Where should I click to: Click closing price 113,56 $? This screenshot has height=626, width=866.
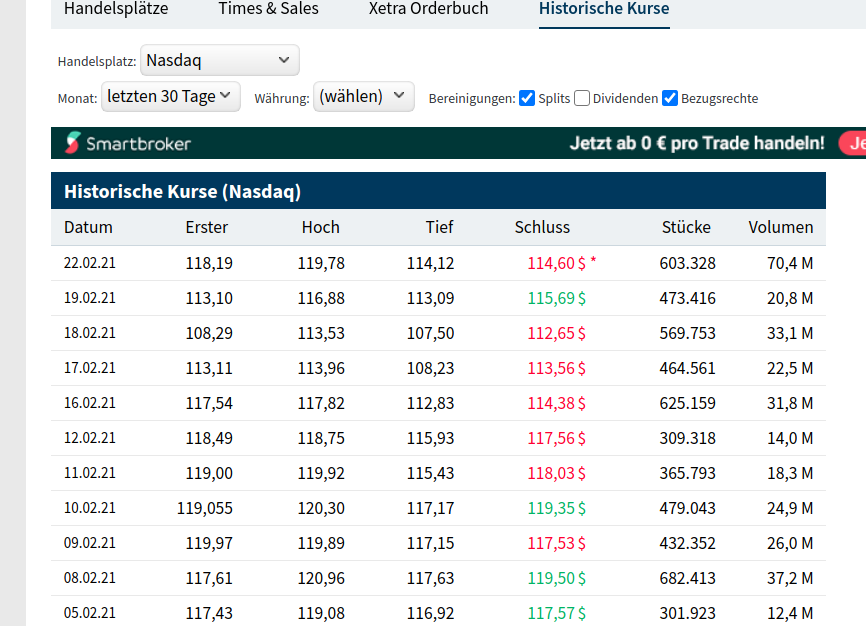(557, 368)
